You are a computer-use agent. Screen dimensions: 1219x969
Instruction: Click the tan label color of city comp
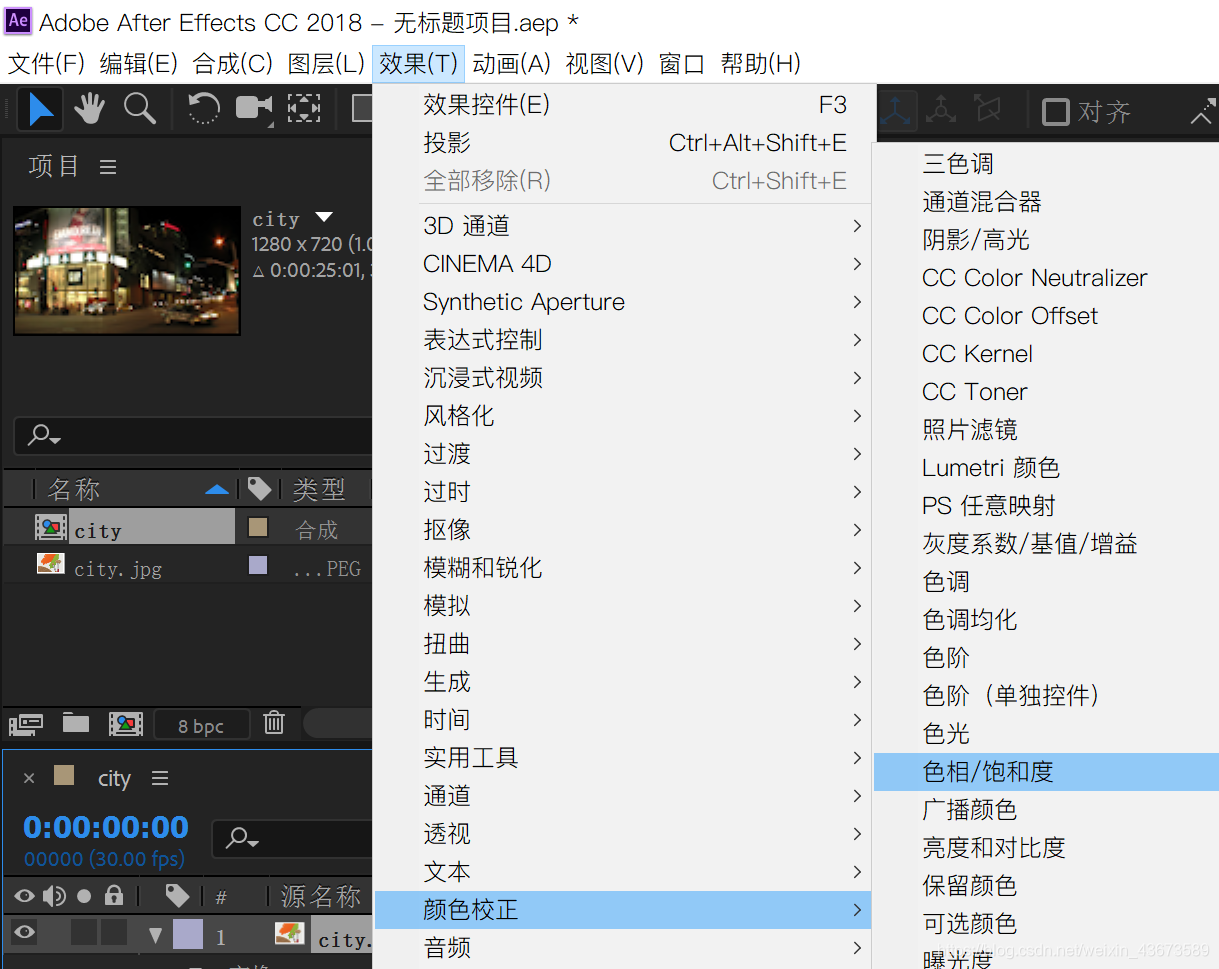pyautogui.click(x=258, y=528)
